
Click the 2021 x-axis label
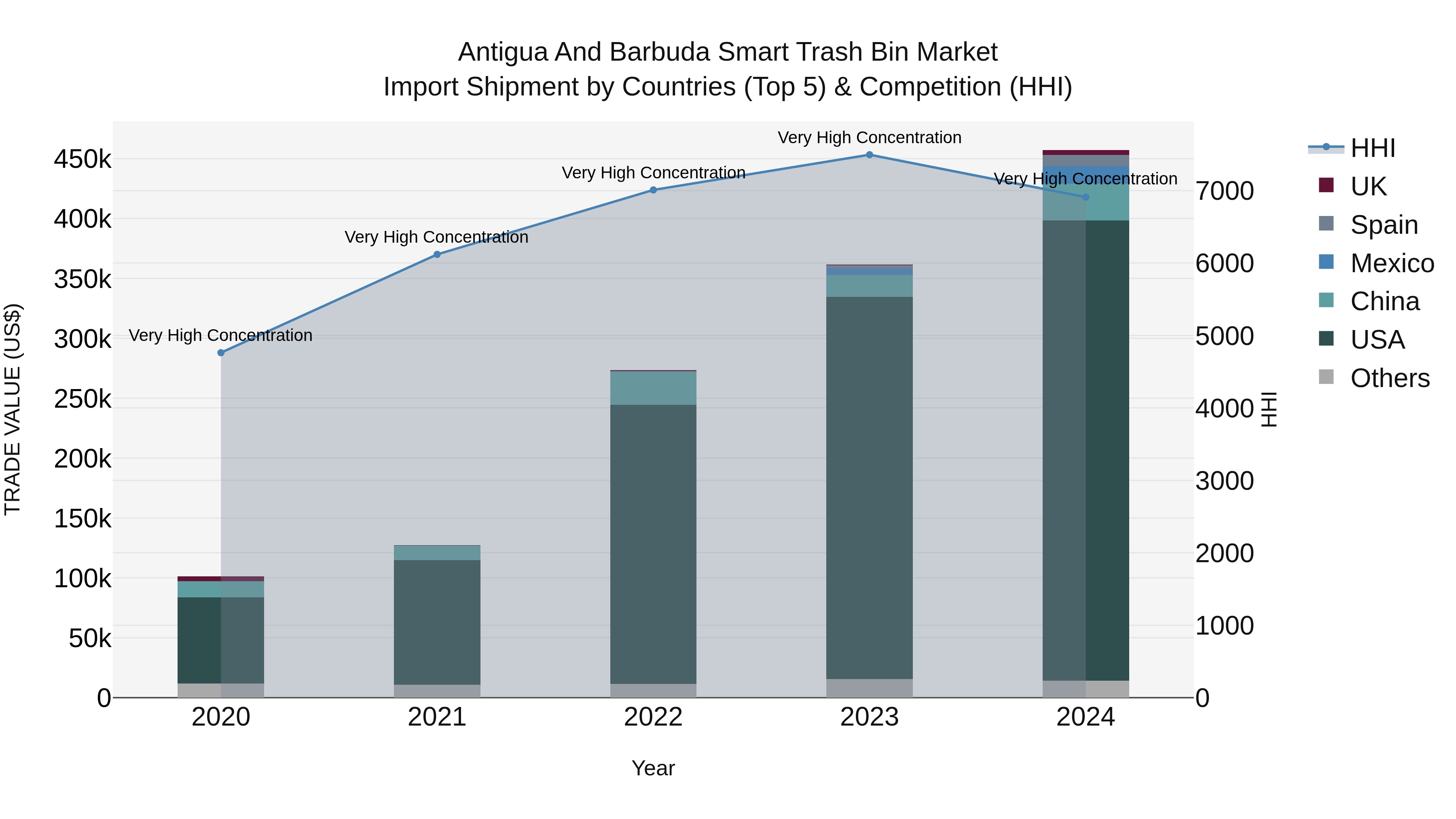[437, 717]
